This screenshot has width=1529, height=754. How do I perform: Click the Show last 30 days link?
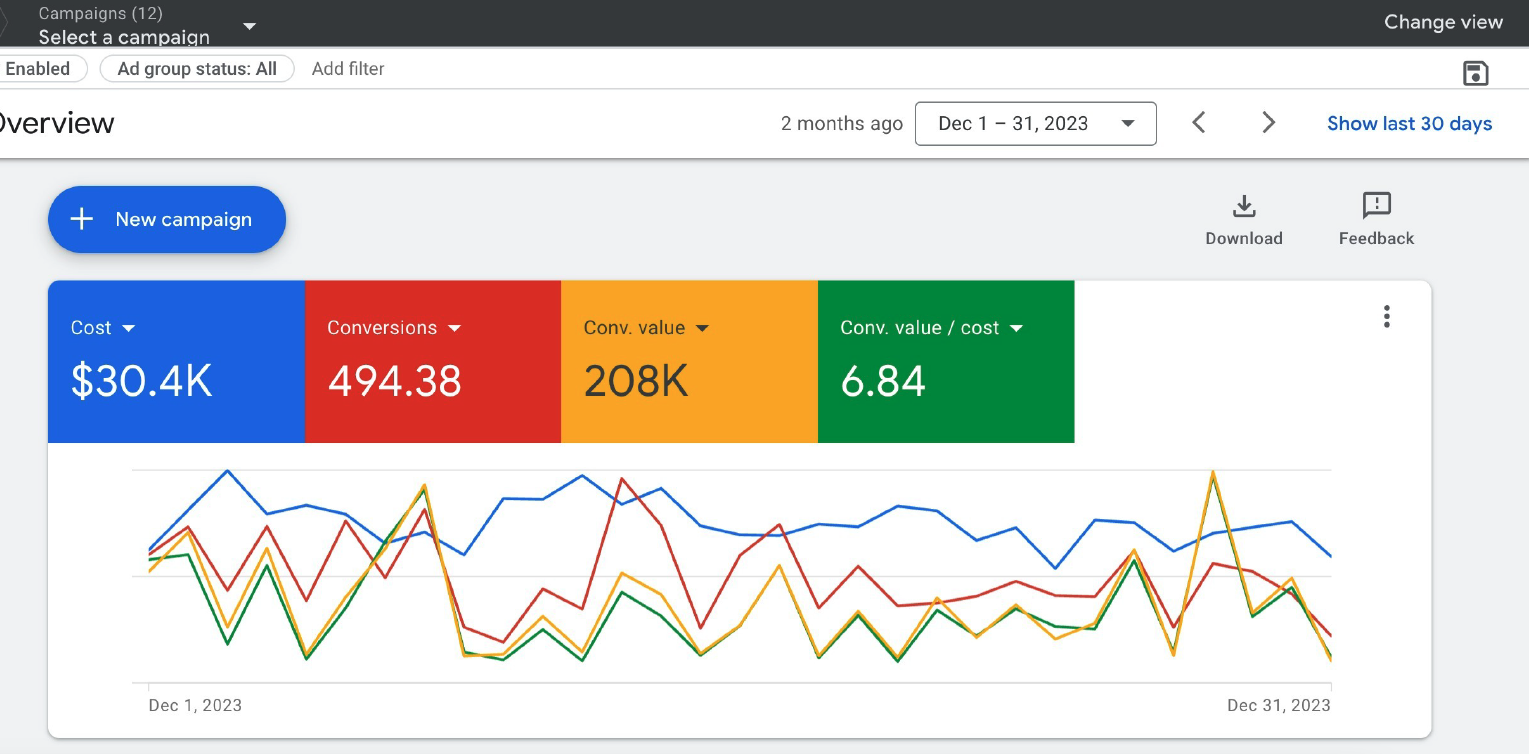pos(1409,124)
